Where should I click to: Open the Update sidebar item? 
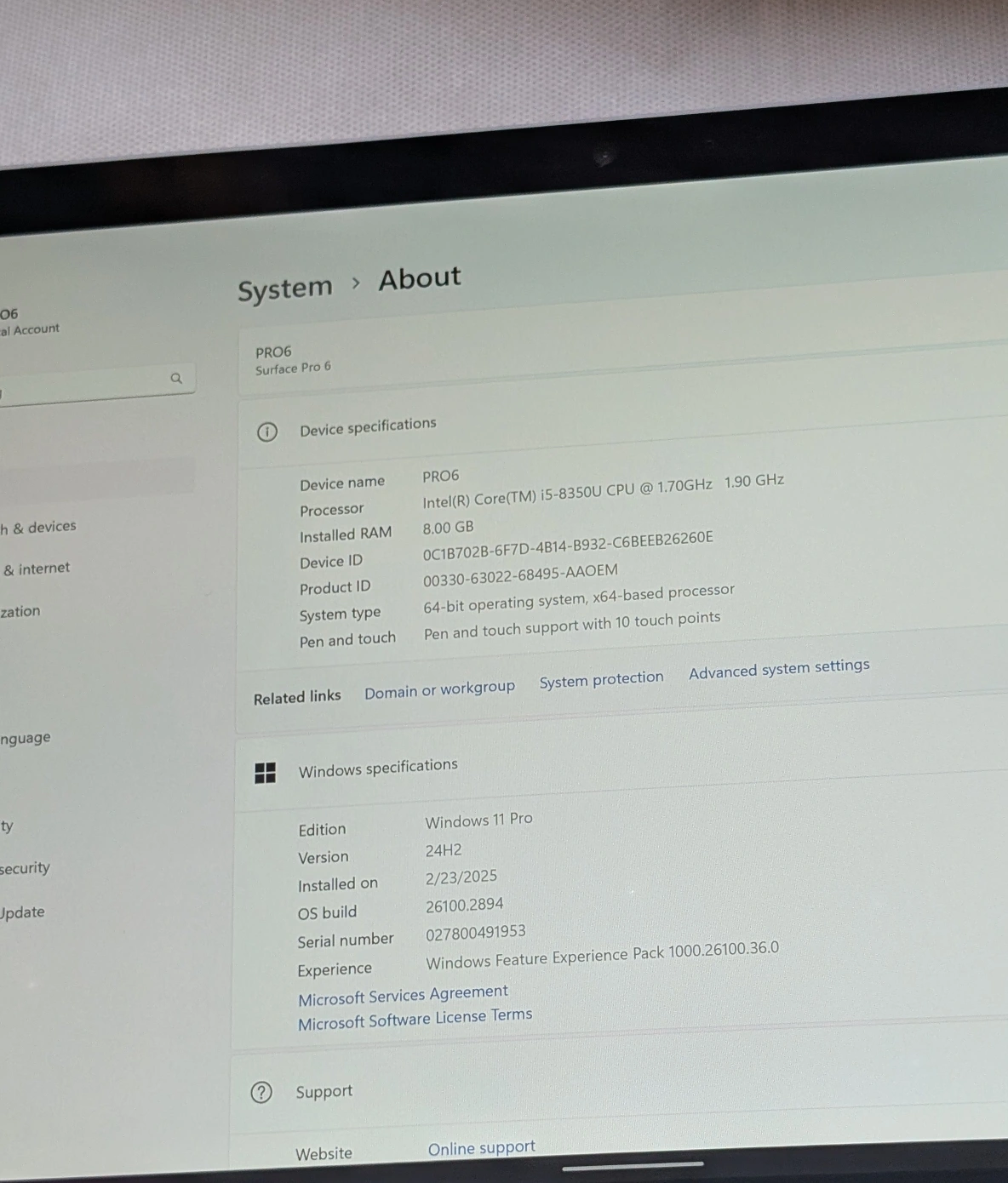pyautogui.click(x=22, y=912)
